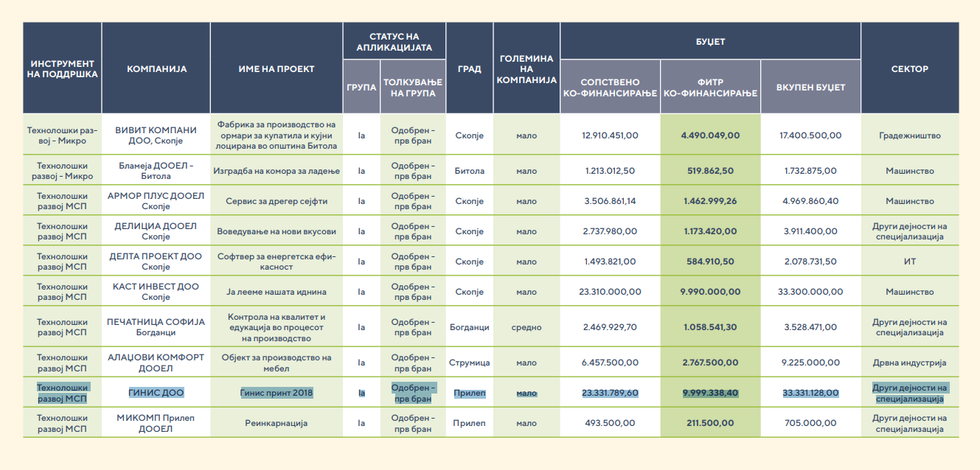Click the FITR amount 4.490.049,00
The image size is (980, 470).
(x=710, y=135)
